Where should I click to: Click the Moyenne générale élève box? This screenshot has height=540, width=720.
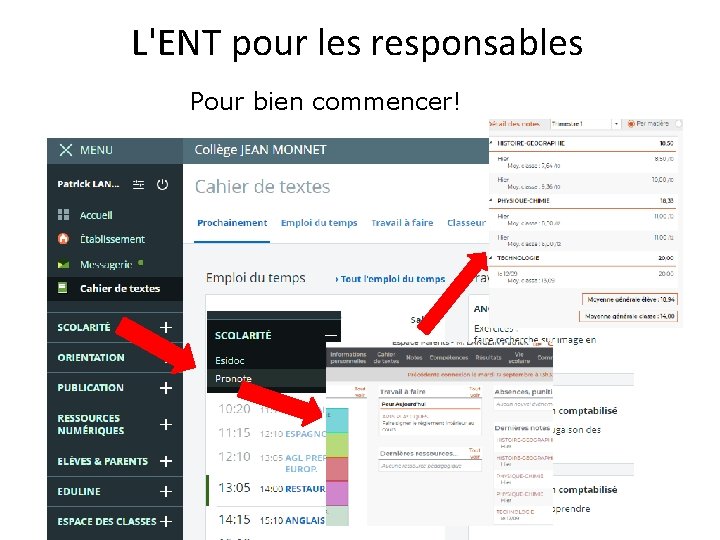[x=630, y=299]
